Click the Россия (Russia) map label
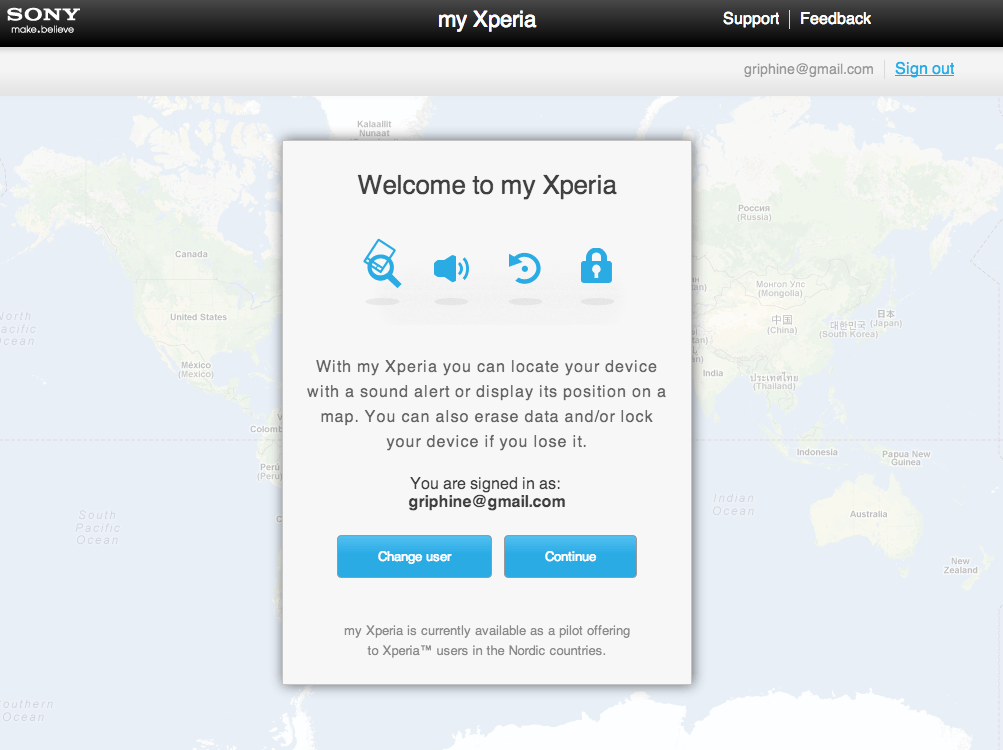The width and height of the screenshot is (1003, 750). point(754,212)
